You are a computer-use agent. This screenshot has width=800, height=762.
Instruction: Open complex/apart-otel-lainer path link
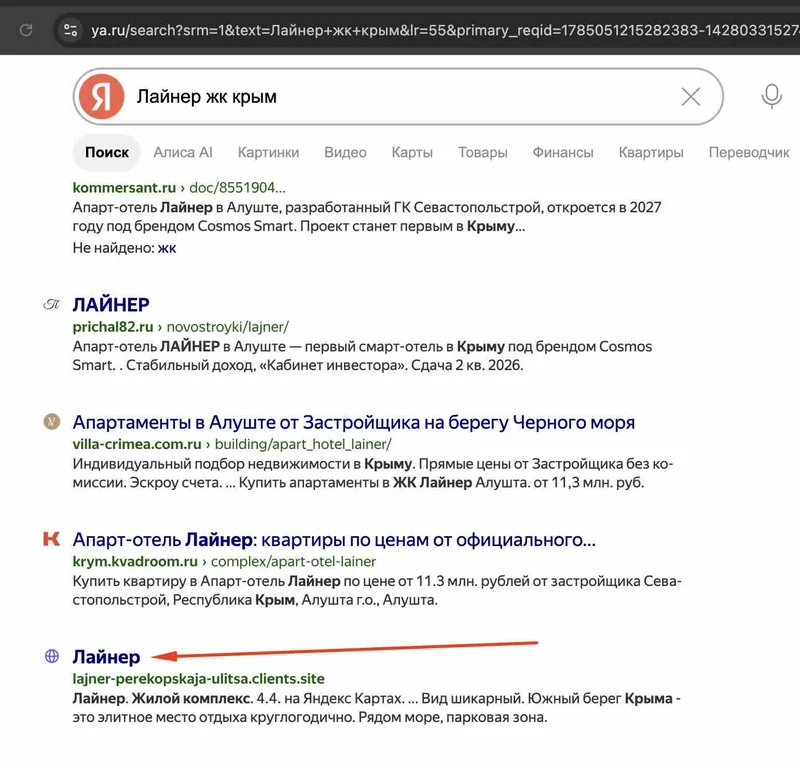pyautogui.click(x=293, y=562)
